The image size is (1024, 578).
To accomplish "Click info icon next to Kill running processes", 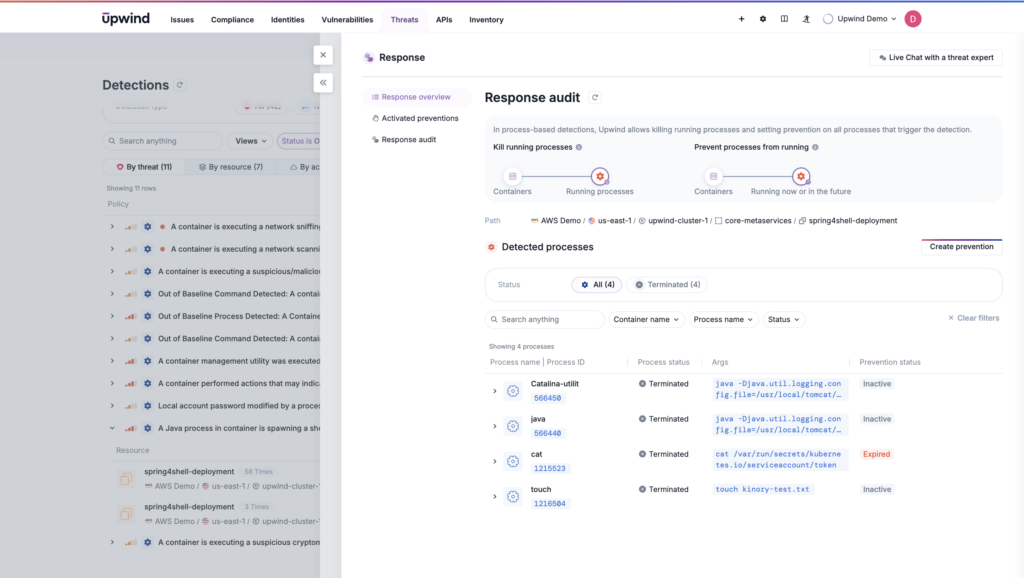I will [x=579, y=147].
